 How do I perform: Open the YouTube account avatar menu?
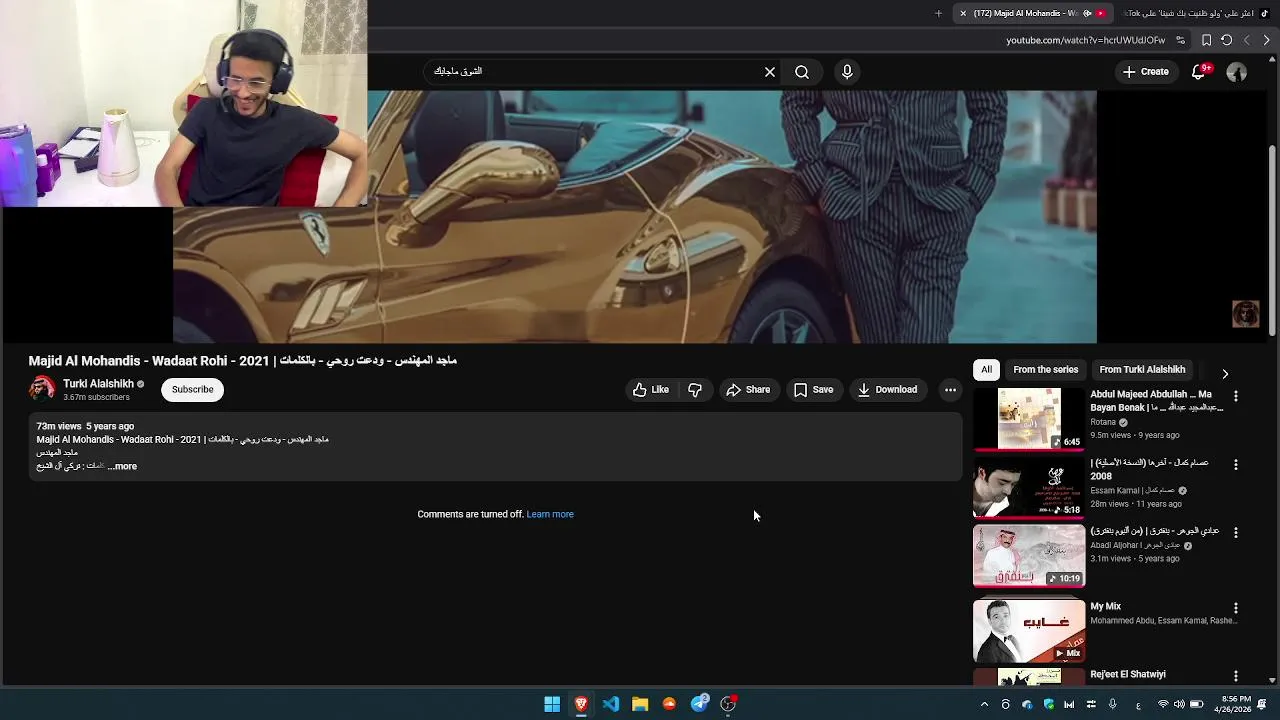1237,72
